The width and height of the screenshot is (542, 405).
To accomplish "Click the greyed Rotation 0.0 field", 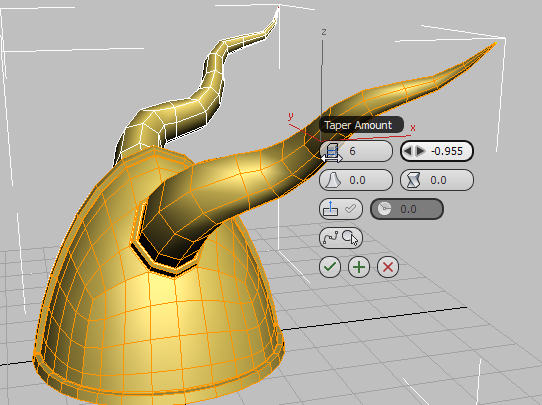I will (407, 209).
